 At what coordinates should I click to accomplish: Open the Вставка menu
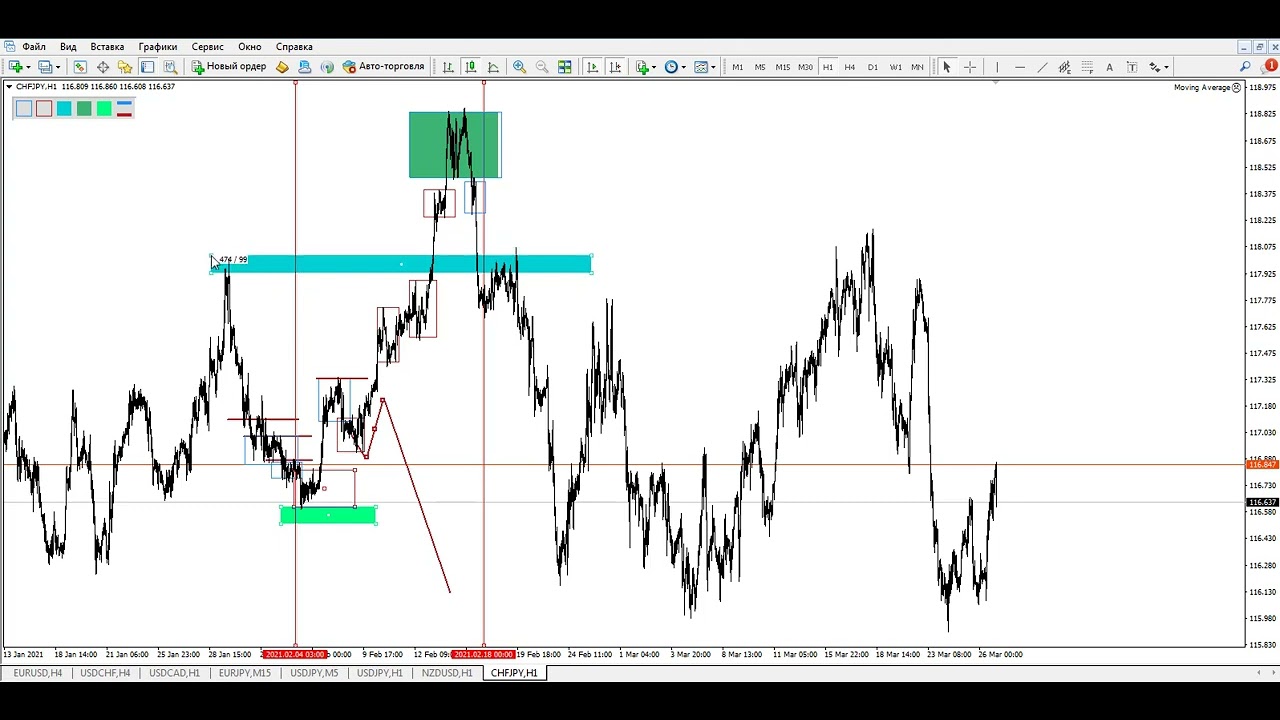107,47
